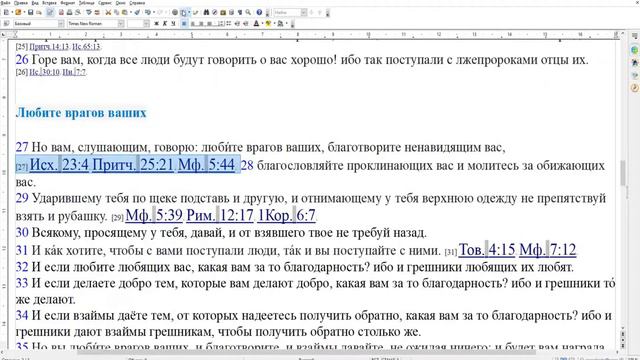Follow the Тов. 4:15 link
640x360 pixels.
pyautogui.click(x=487, y=249)
